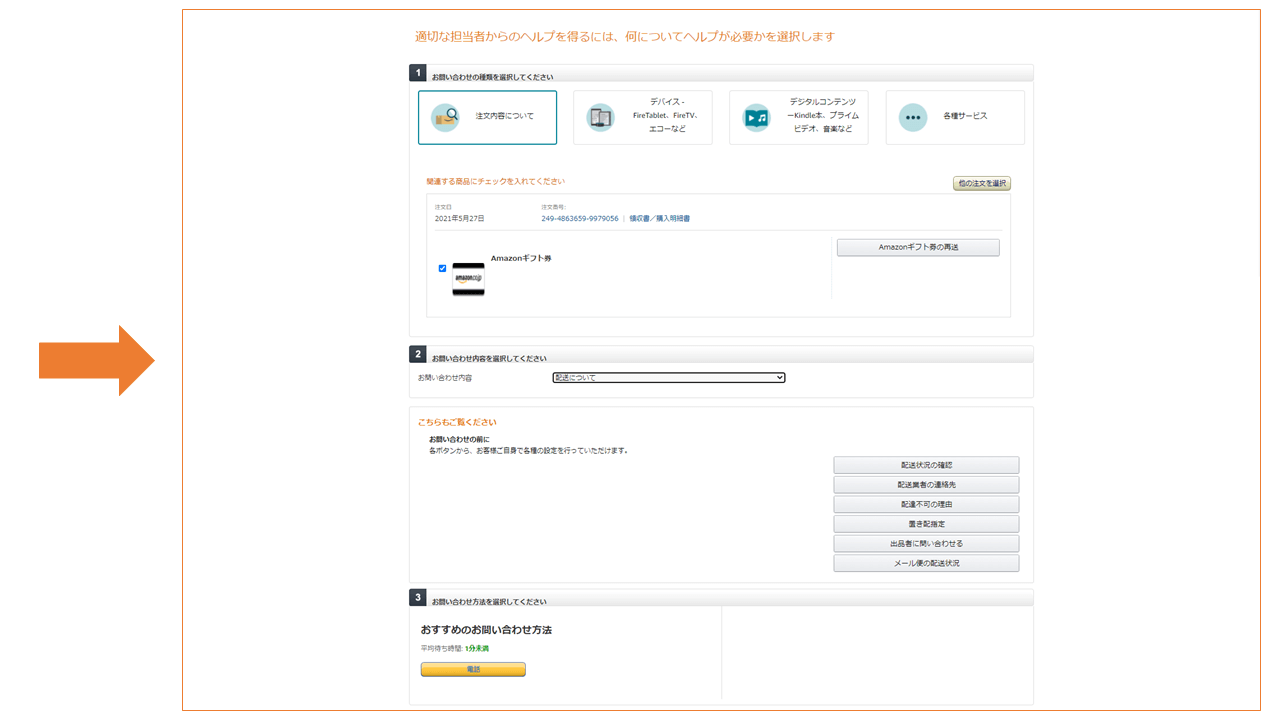Open order number 249-4863659-9979056 link
1280x720 pixels.
580,218
